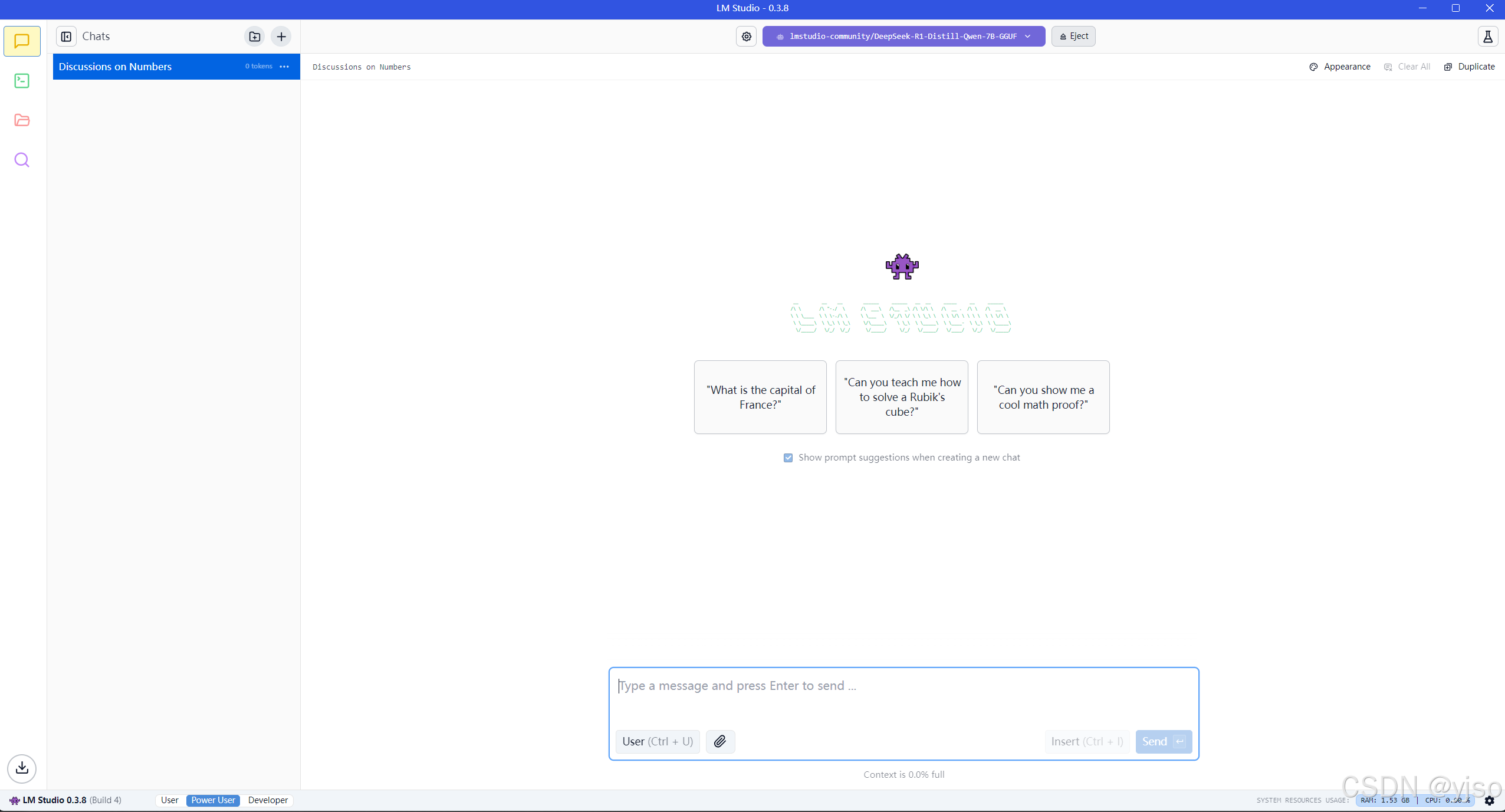Switch to Developer mode

tap(268, 800)
